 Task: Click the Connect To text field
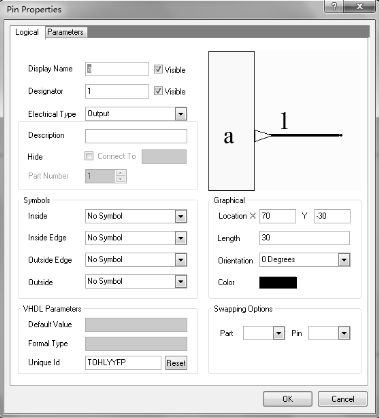(x=164, y=156)
